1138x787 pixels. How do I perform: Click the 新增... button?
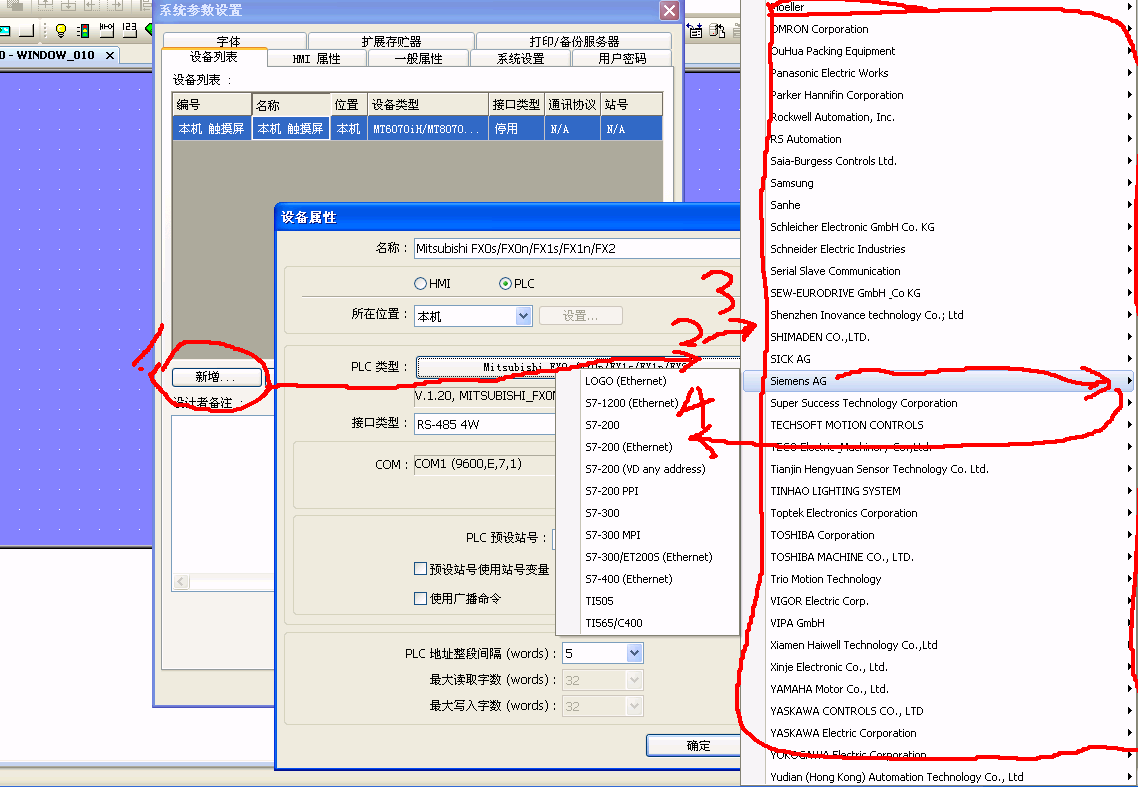216,377
